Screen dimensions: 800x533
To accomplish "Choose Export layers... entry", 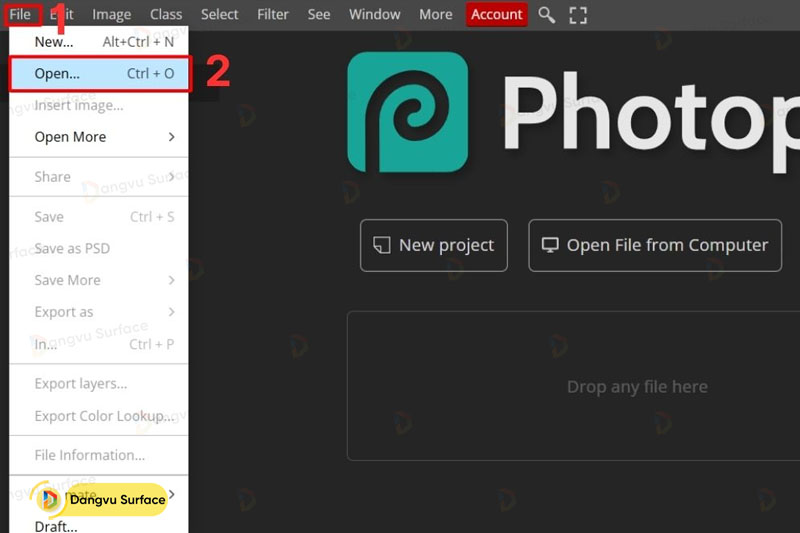I will coord(99,384).
